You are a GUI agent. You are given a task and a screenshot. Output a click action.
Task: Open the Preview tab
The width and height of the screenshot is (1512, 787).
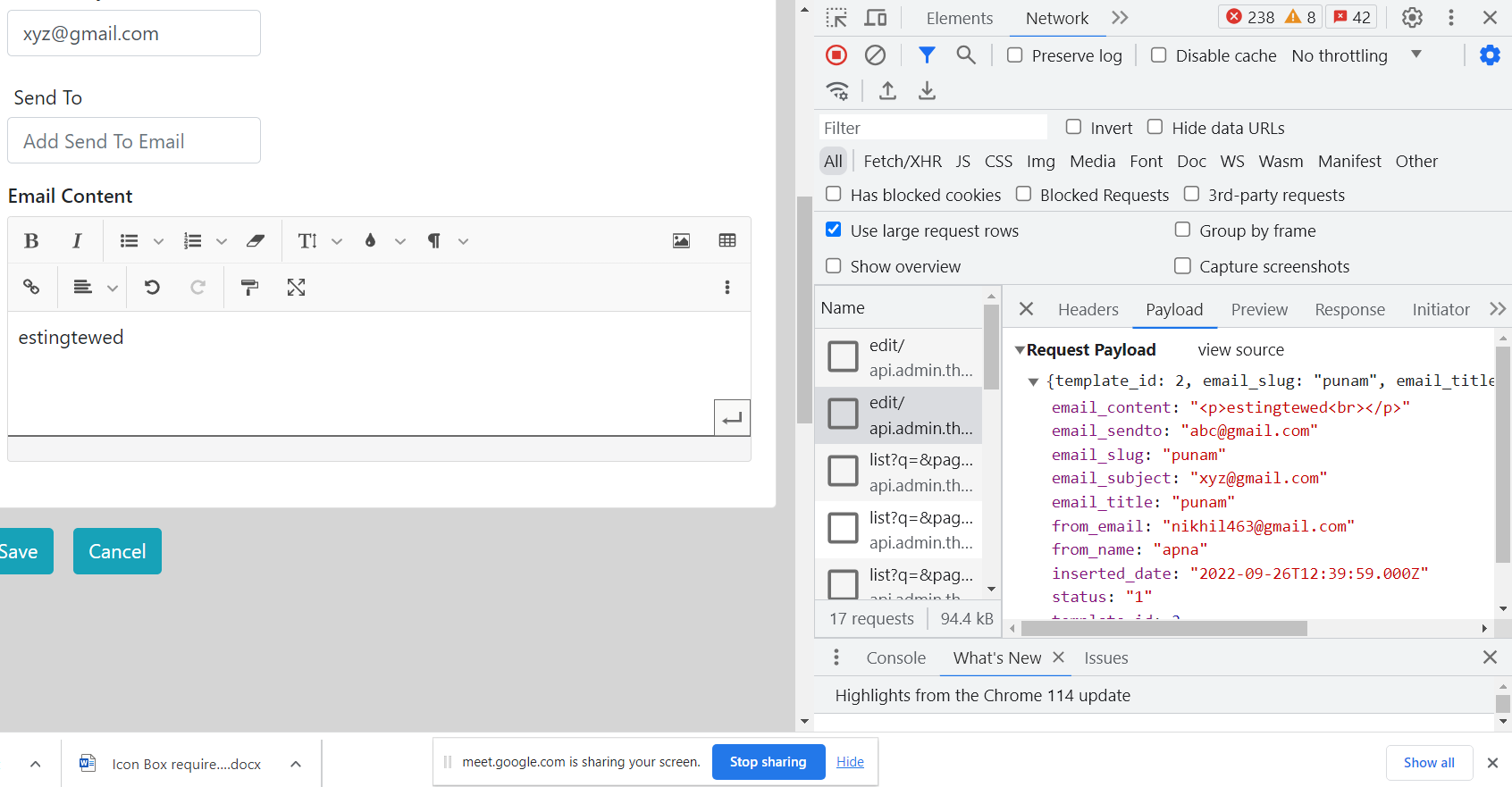coord(1259,309)
